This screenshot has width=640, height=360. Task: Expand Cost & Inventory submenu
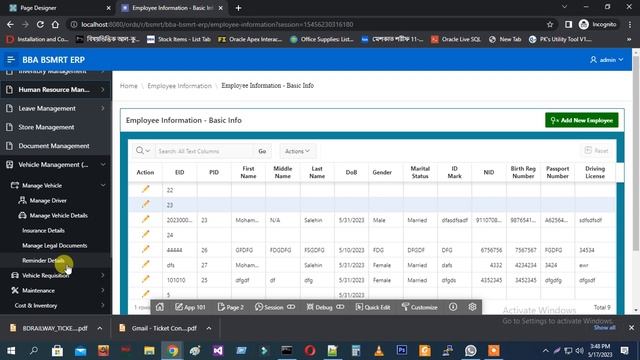point(102,306)
